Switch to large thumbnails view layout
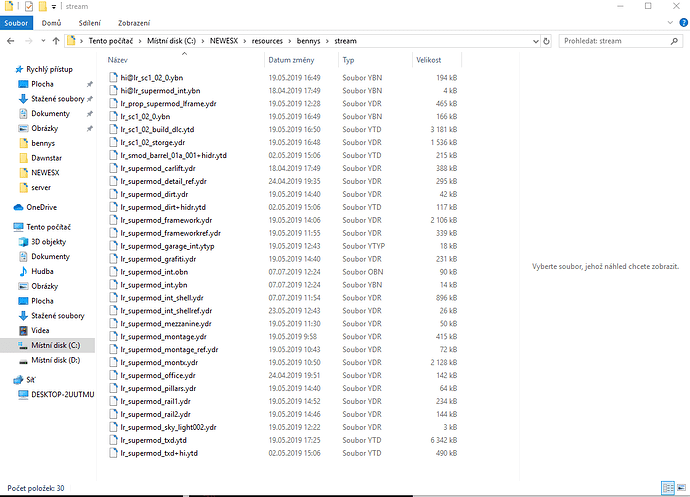 coord(681,488)
